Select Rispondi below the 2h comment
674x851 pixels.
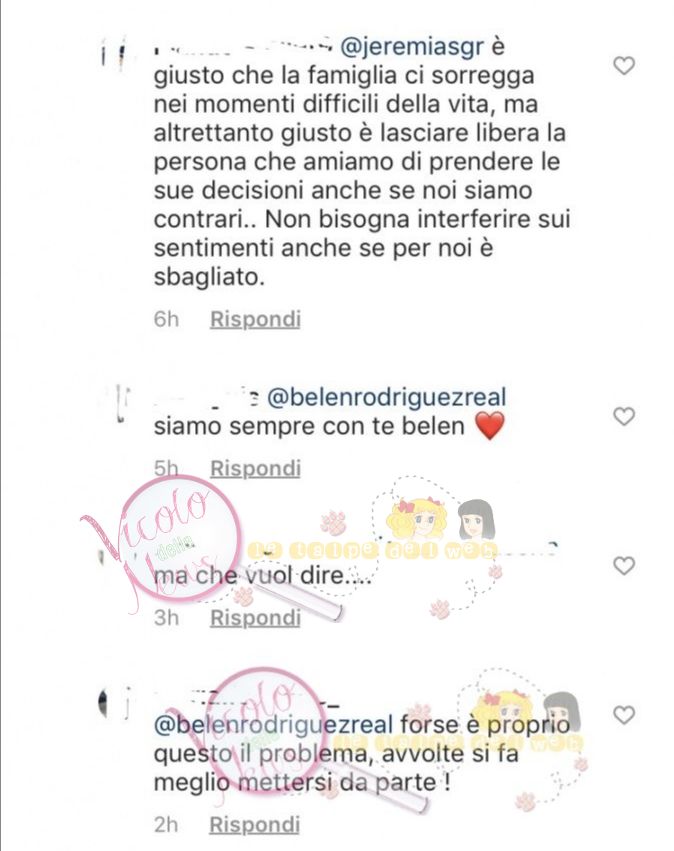tap(255, 824)
